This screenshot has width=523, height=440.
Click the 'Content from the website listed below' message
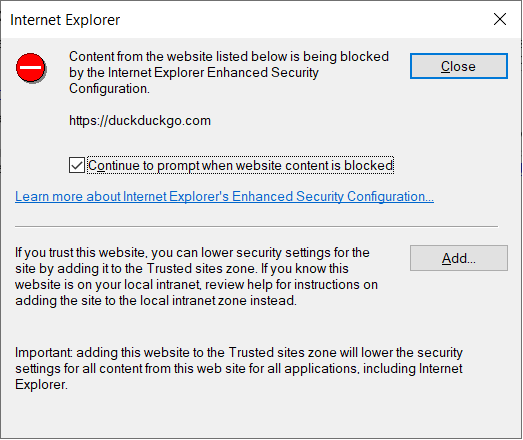229,72
